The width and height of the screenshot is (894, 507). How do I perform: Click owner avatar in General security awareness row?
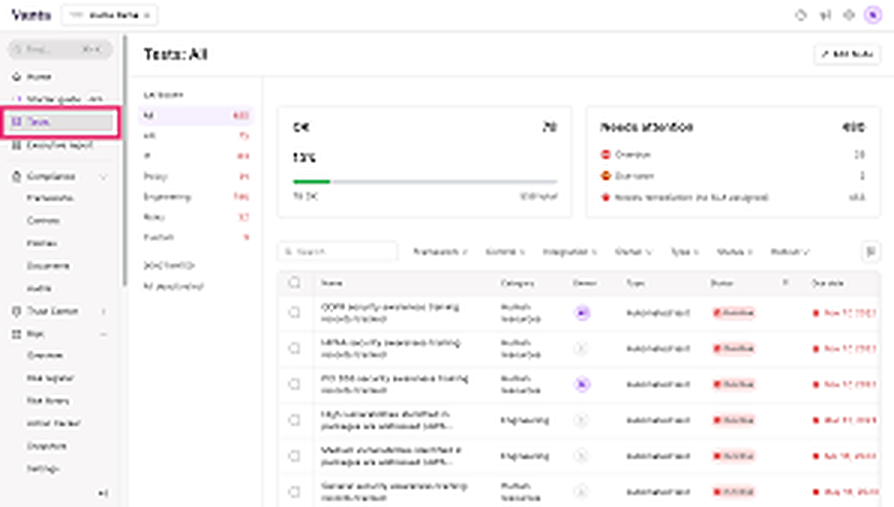point(581,492)
